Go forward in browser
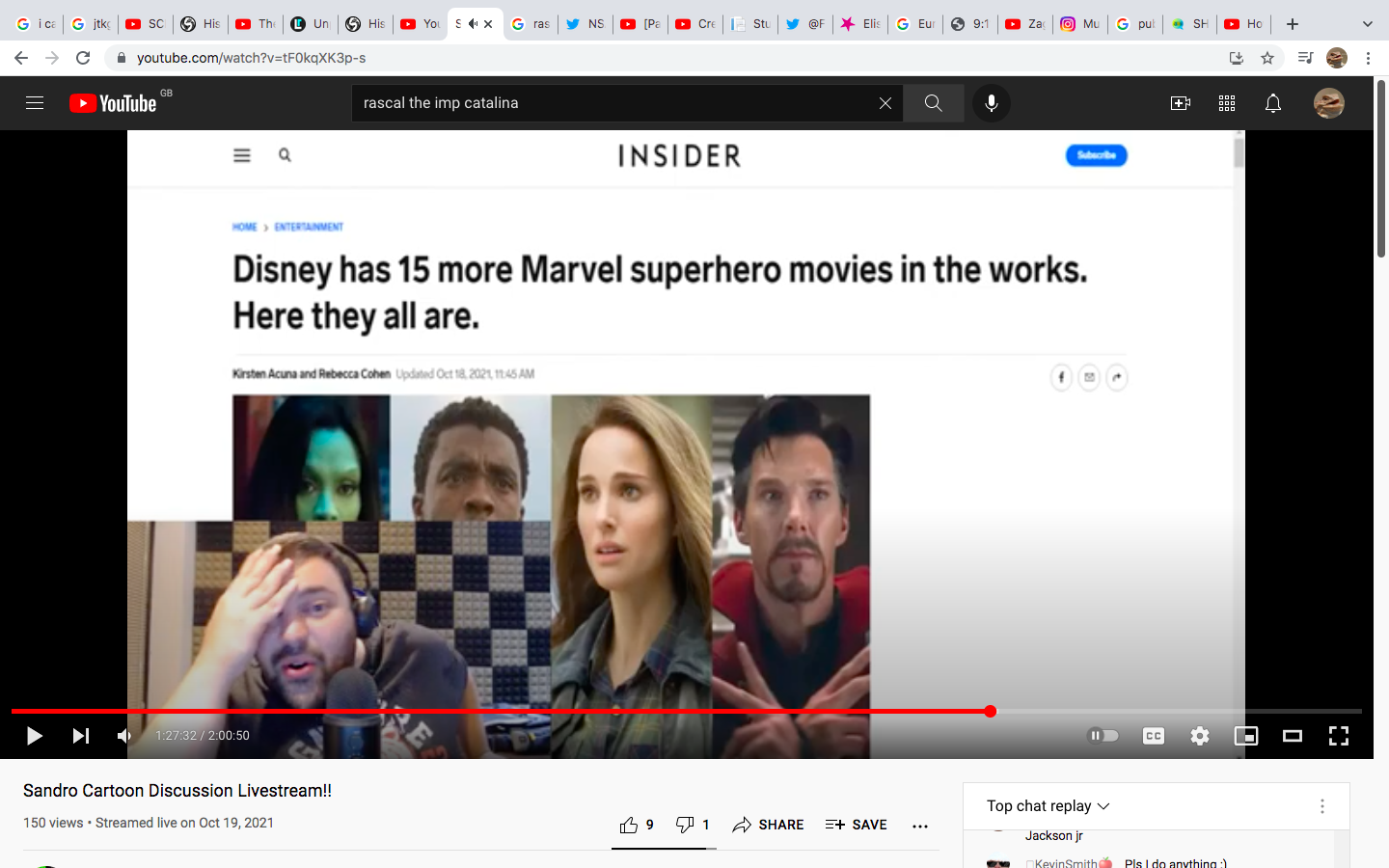Image resolution: width=1389 pixels, height=868 pixels. click(52, 58)
